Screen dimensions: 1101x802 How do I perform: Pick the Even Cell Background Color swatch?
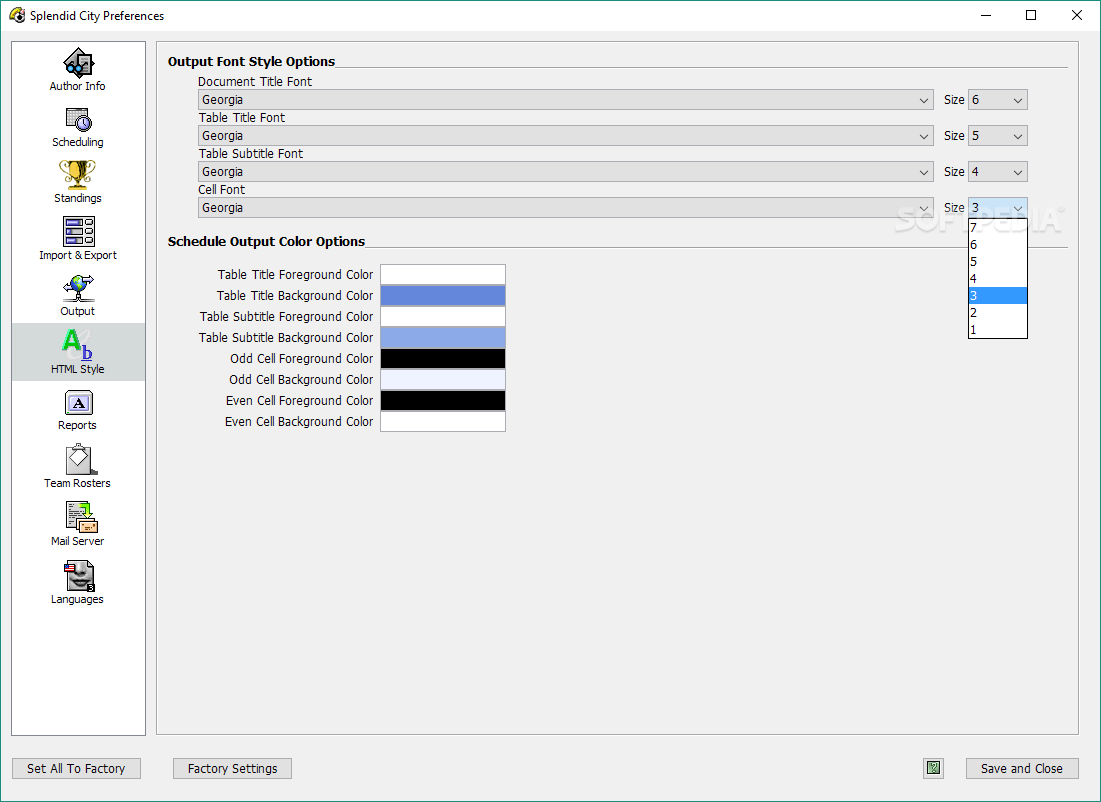point(443,421)
